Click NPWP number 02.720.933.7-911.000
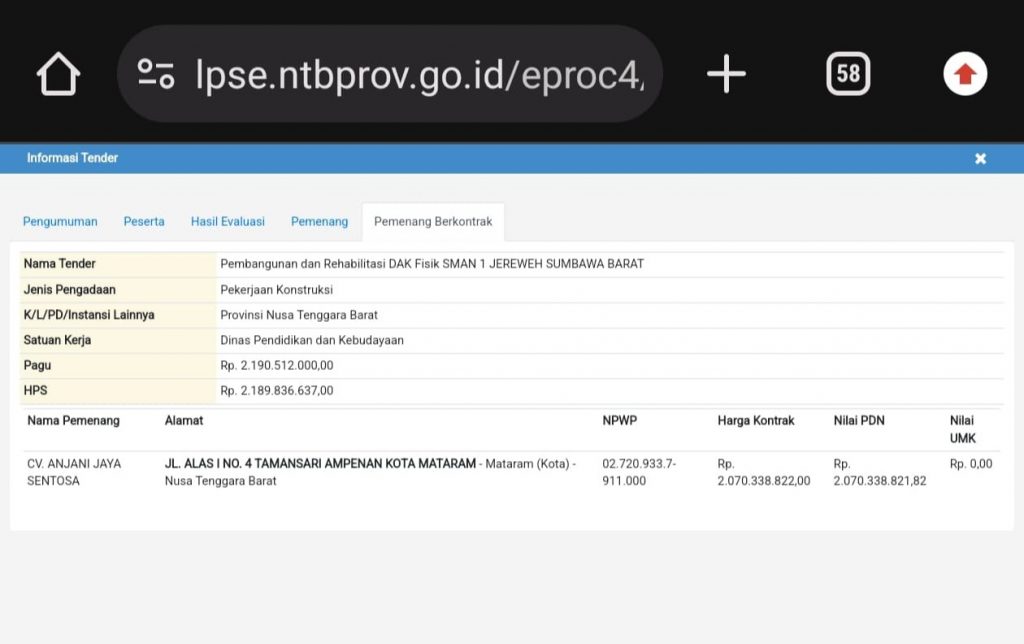This screenshot has width=1024, height=644. 639,472
